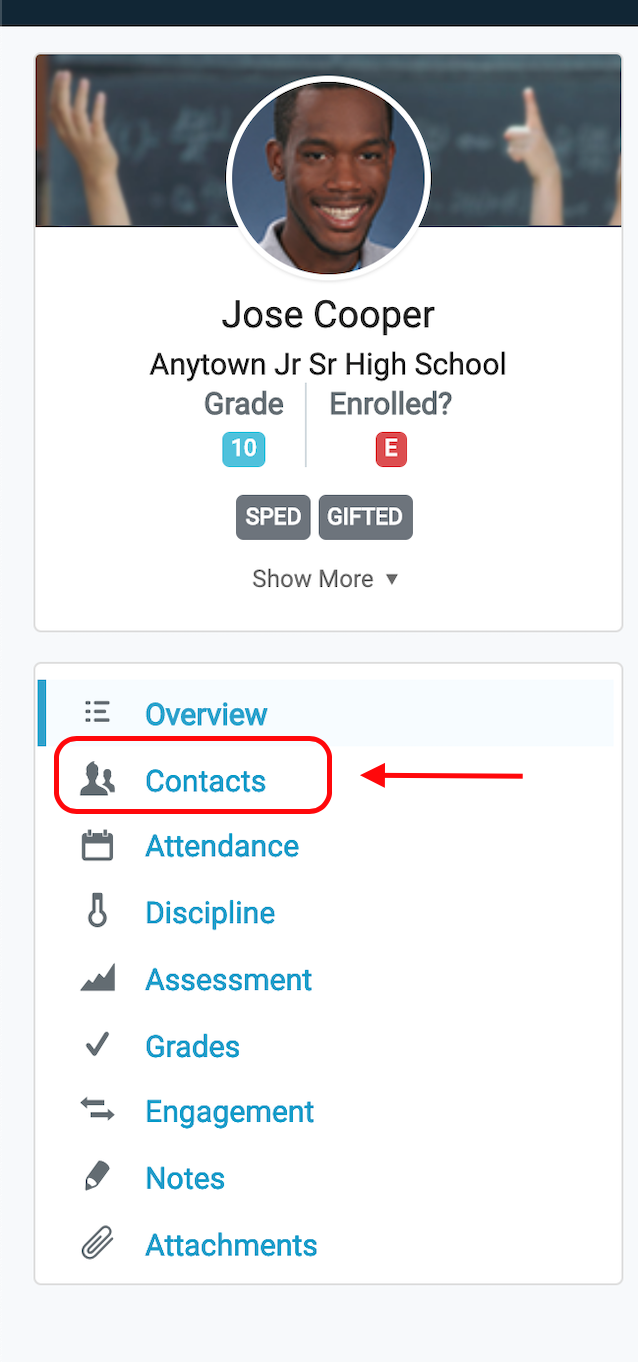Click the GIFTED badge
Image resolution: width=638 pixels, height=1362 pixels.
(365, 517)
